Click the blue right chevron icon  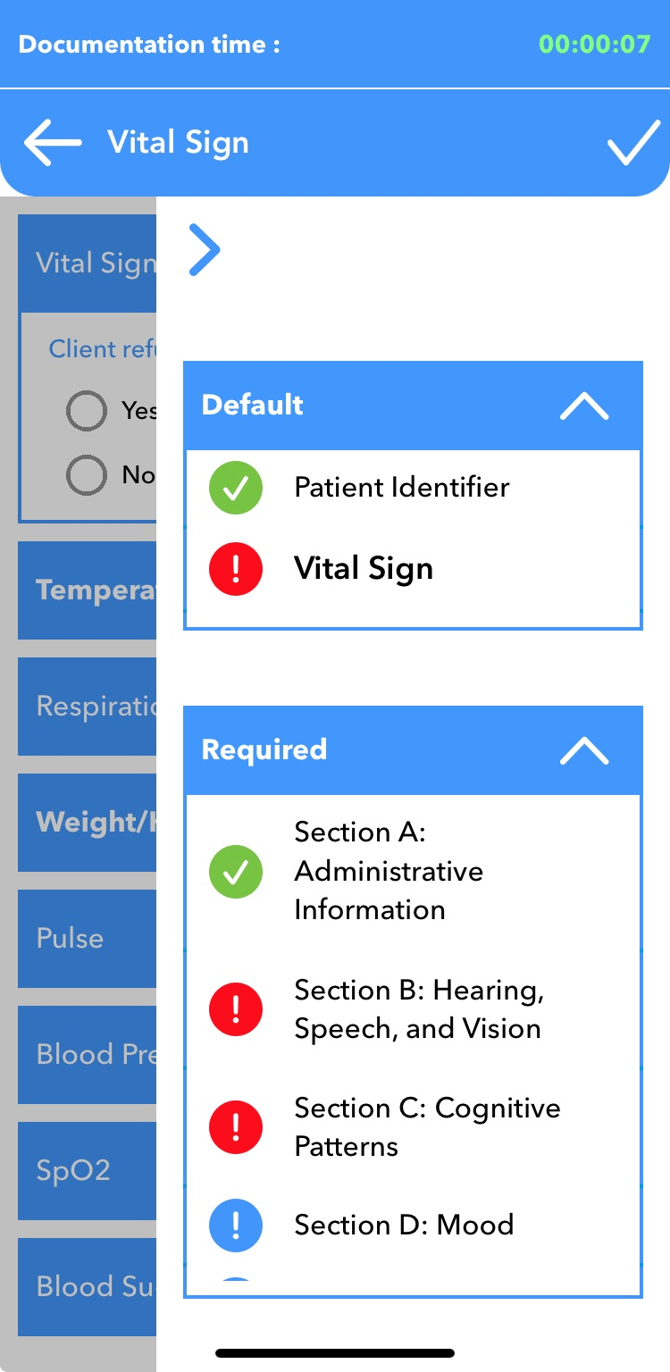(205, 250)
